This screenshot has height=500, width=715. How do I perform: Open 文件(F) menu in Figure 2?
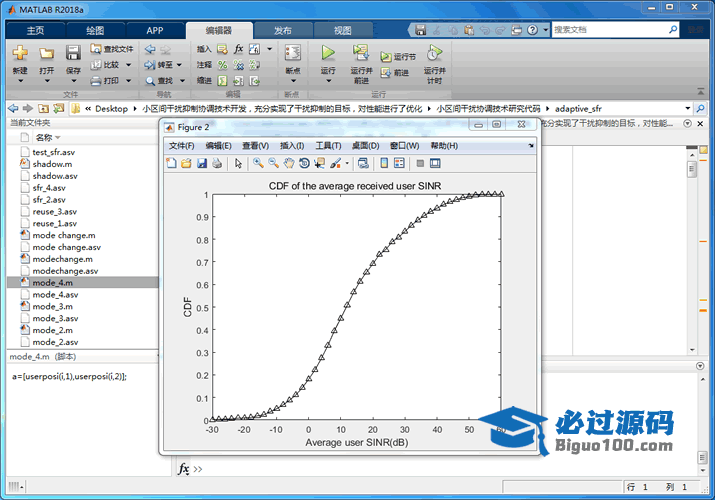point(181,145)
